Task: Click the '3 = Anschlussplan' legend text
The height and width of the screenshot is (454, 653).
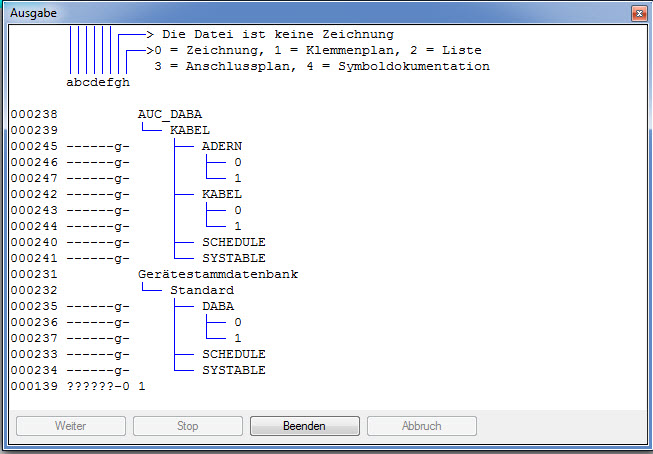Action: click(225, 66)
